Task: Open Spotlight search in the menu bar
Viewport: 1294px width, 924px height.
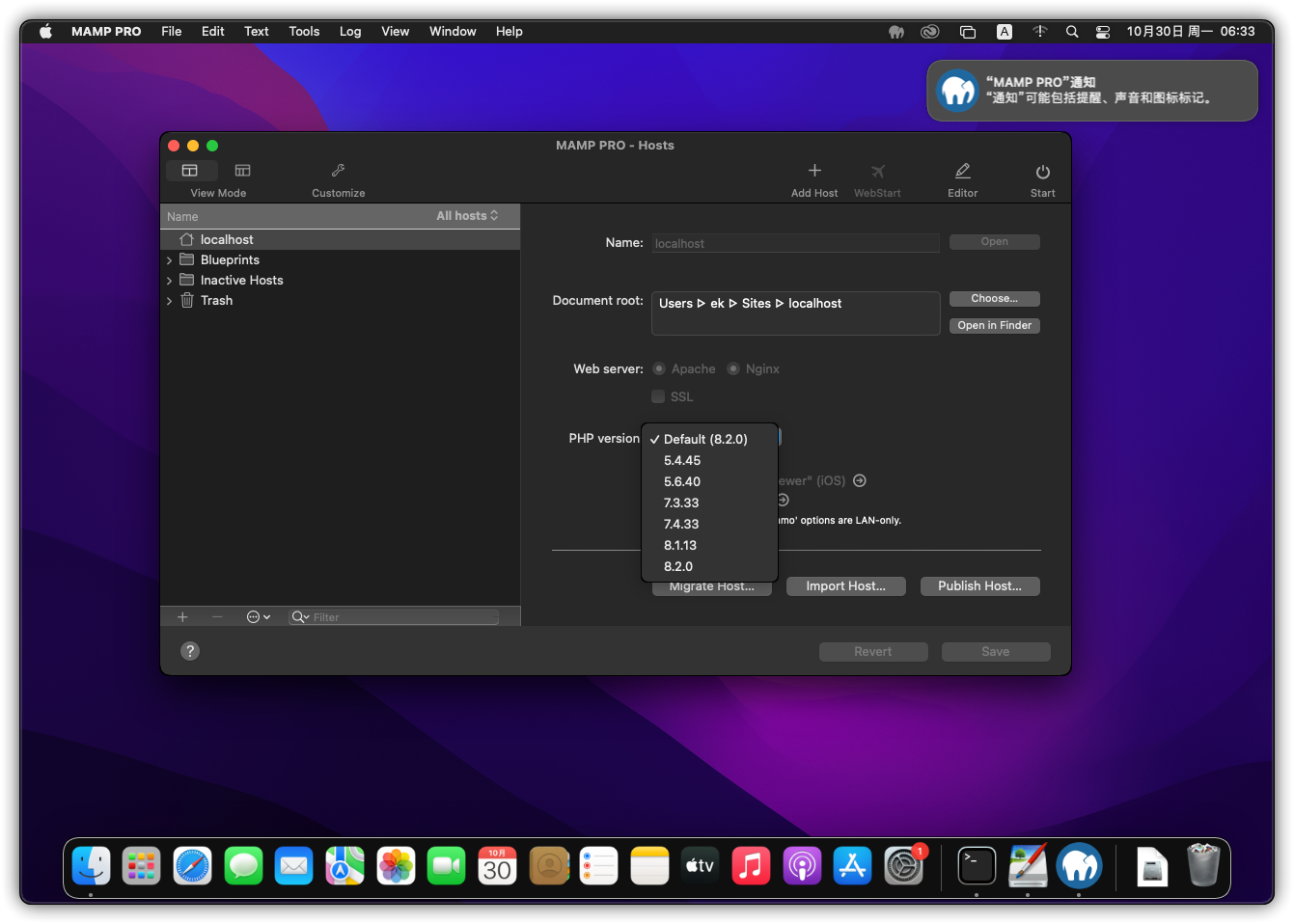Action: pyautogui.click(x=1072, y=32)
